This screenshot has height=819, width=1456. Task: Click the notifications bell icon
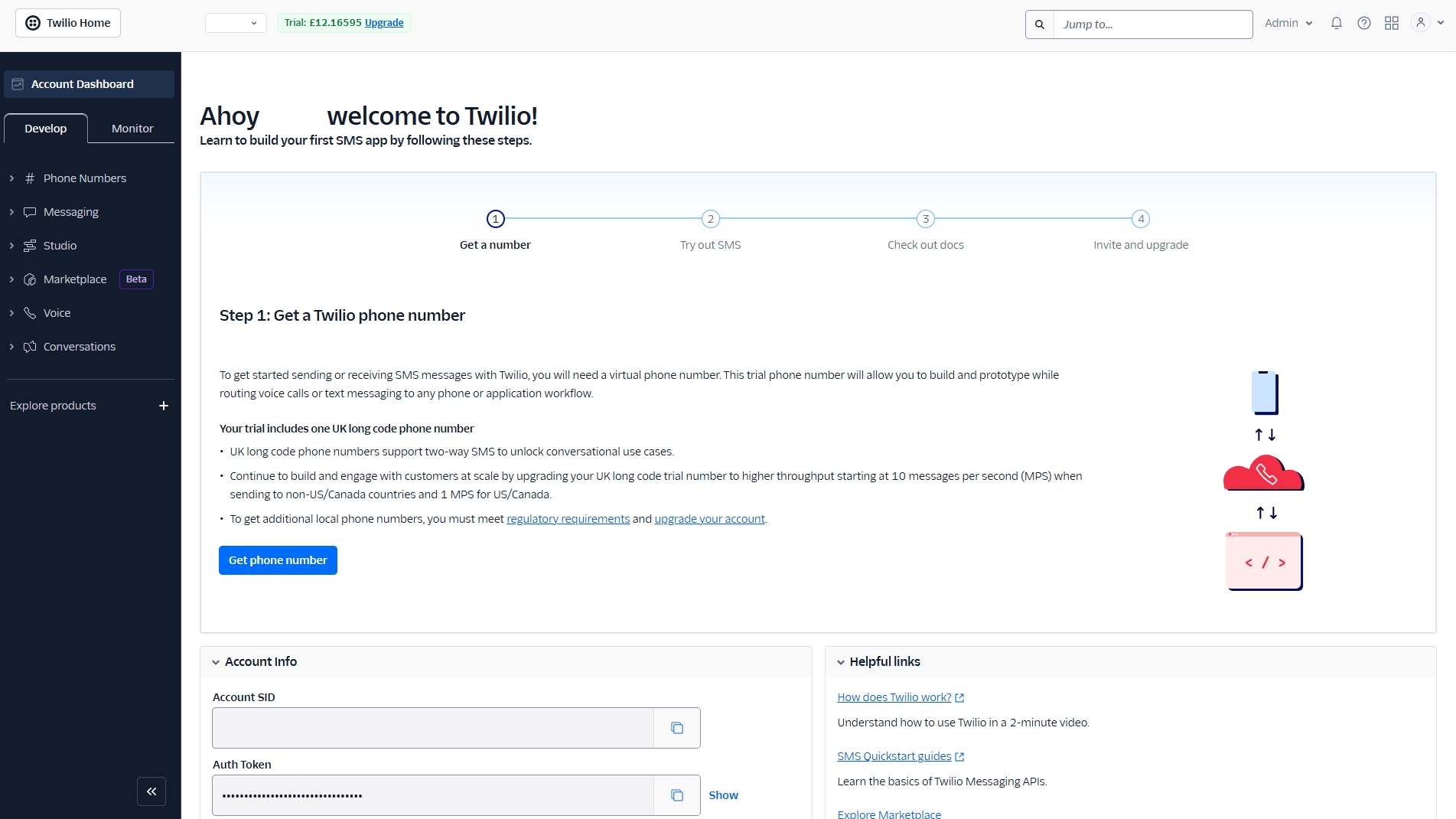[x=1336, y=23]
